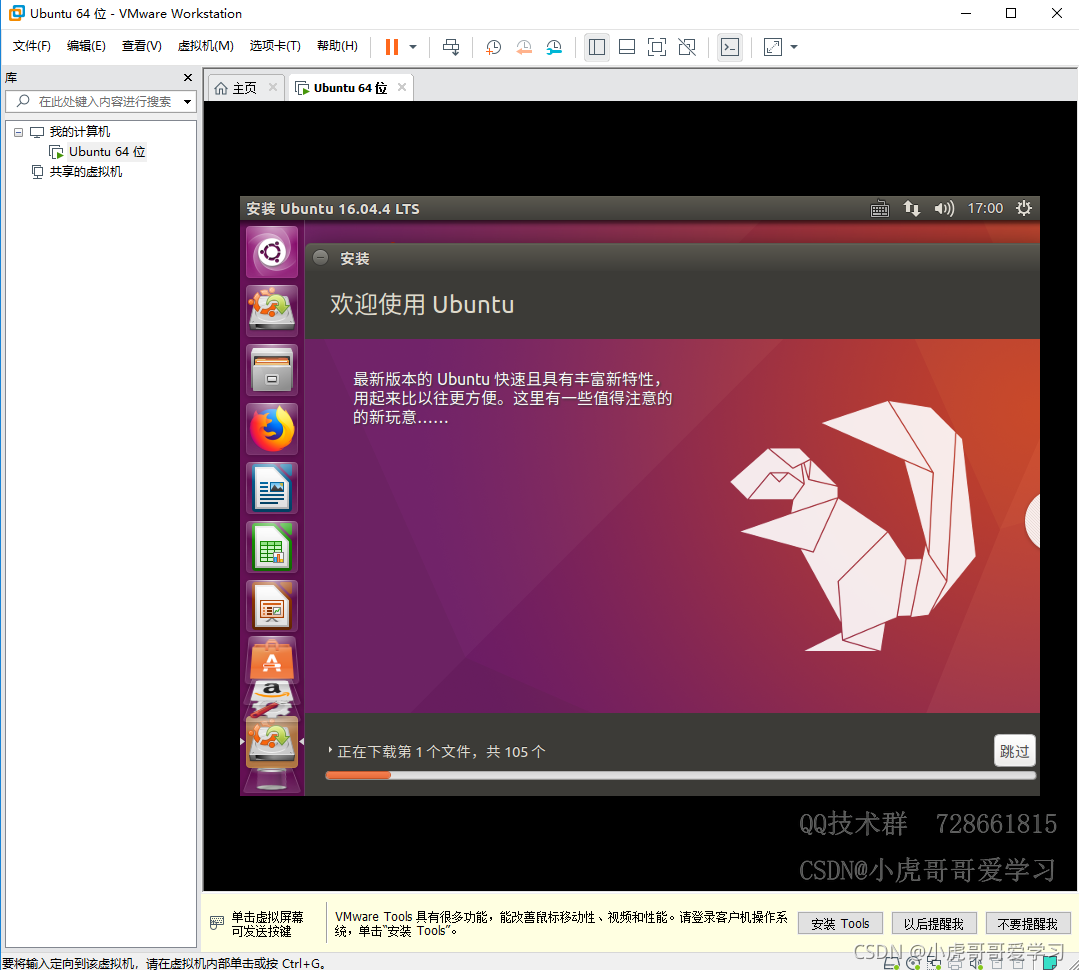1079x970 pixels.
Task: Open the snapshot manager icon
Action: [554, 47]
